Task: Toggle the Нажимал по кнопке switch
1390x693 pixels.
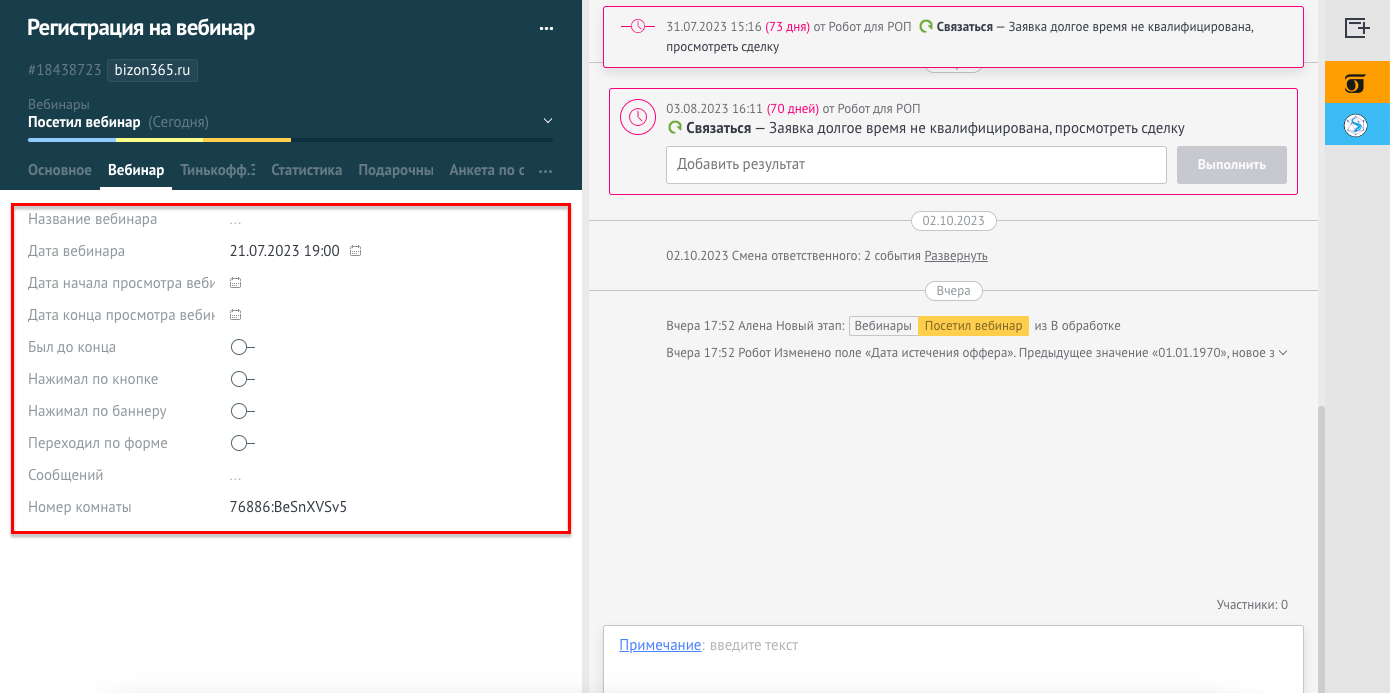Action: (242, 379)
